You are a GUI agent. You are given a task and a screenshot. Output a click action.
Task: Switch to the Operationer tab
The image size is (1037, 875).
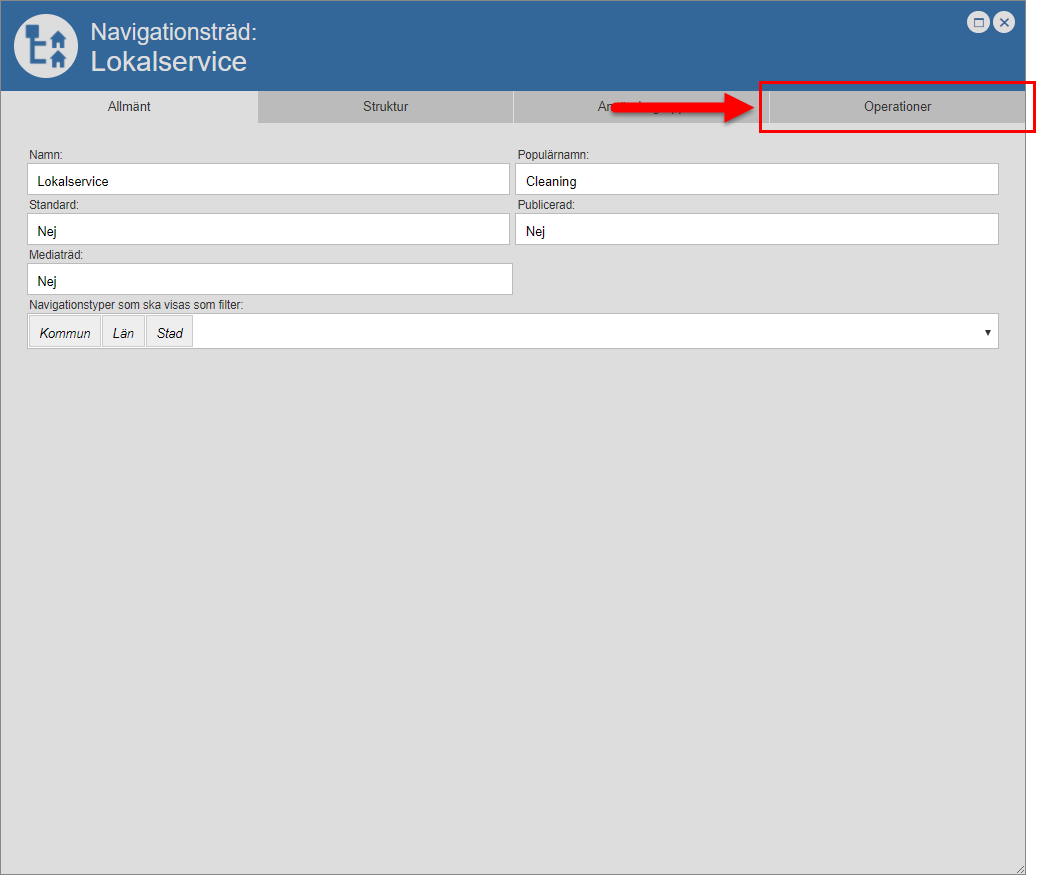pyautogui.click(x=897, y=106)
